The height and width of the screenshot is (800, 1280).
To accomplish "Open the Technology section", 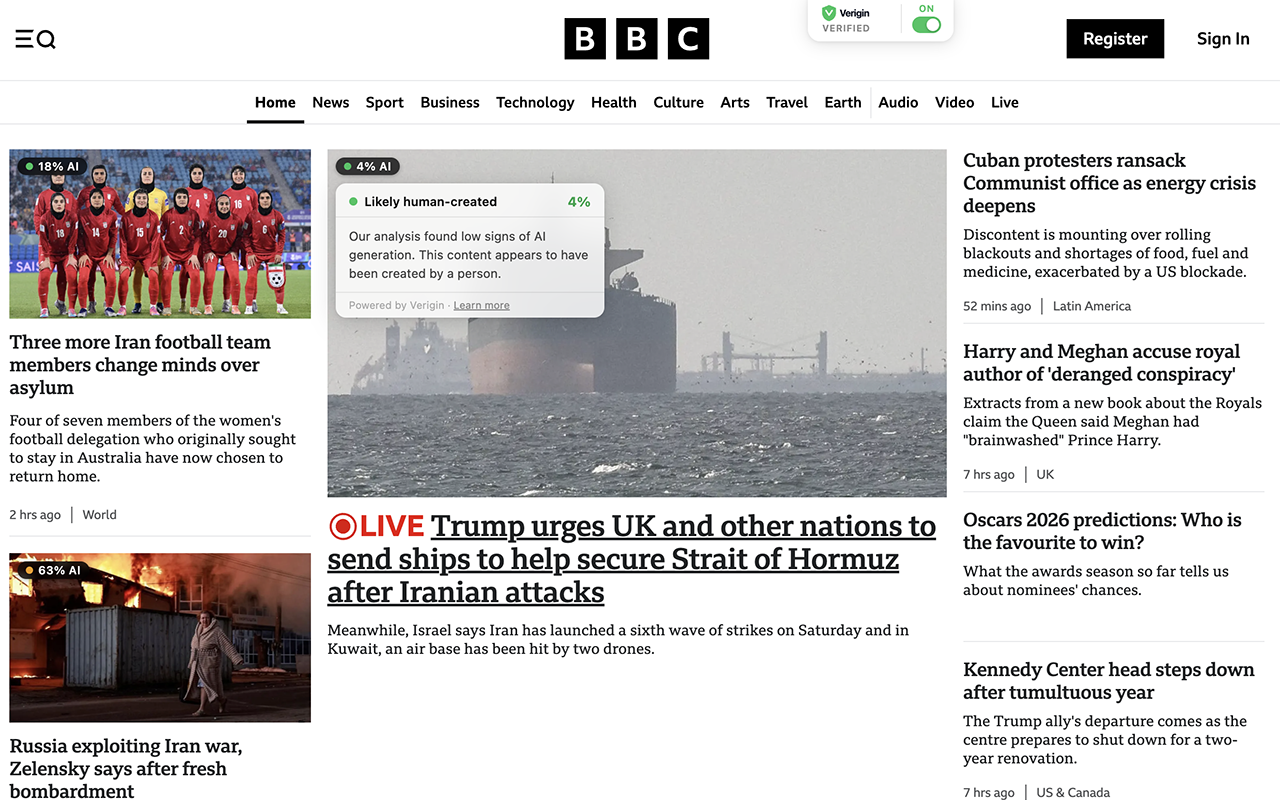I will [x=535, y=102].
